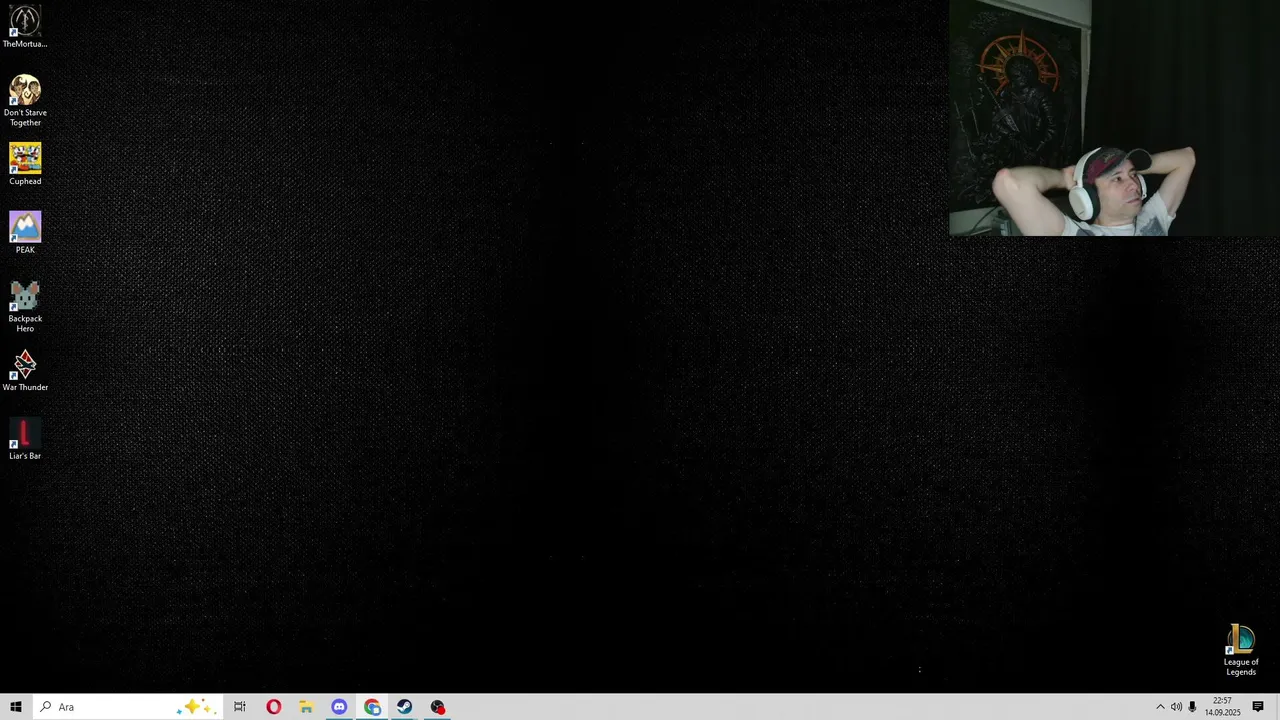The image size is (1280, 720).
Task: Open the notification center icon
Action: [1258, 707]
